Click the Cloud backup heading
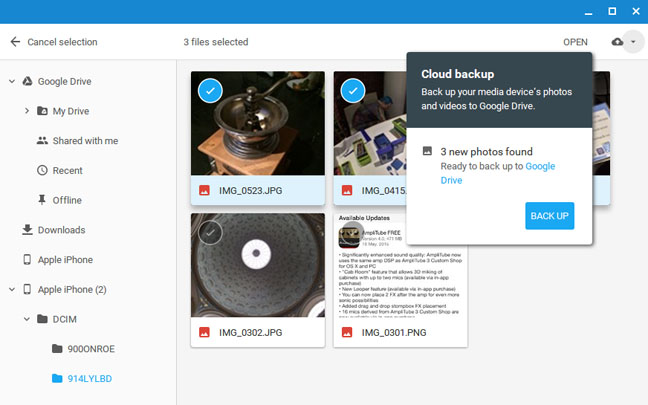Image resolution: width=648 pixels, height=405 pixels. tap(457, 74)
